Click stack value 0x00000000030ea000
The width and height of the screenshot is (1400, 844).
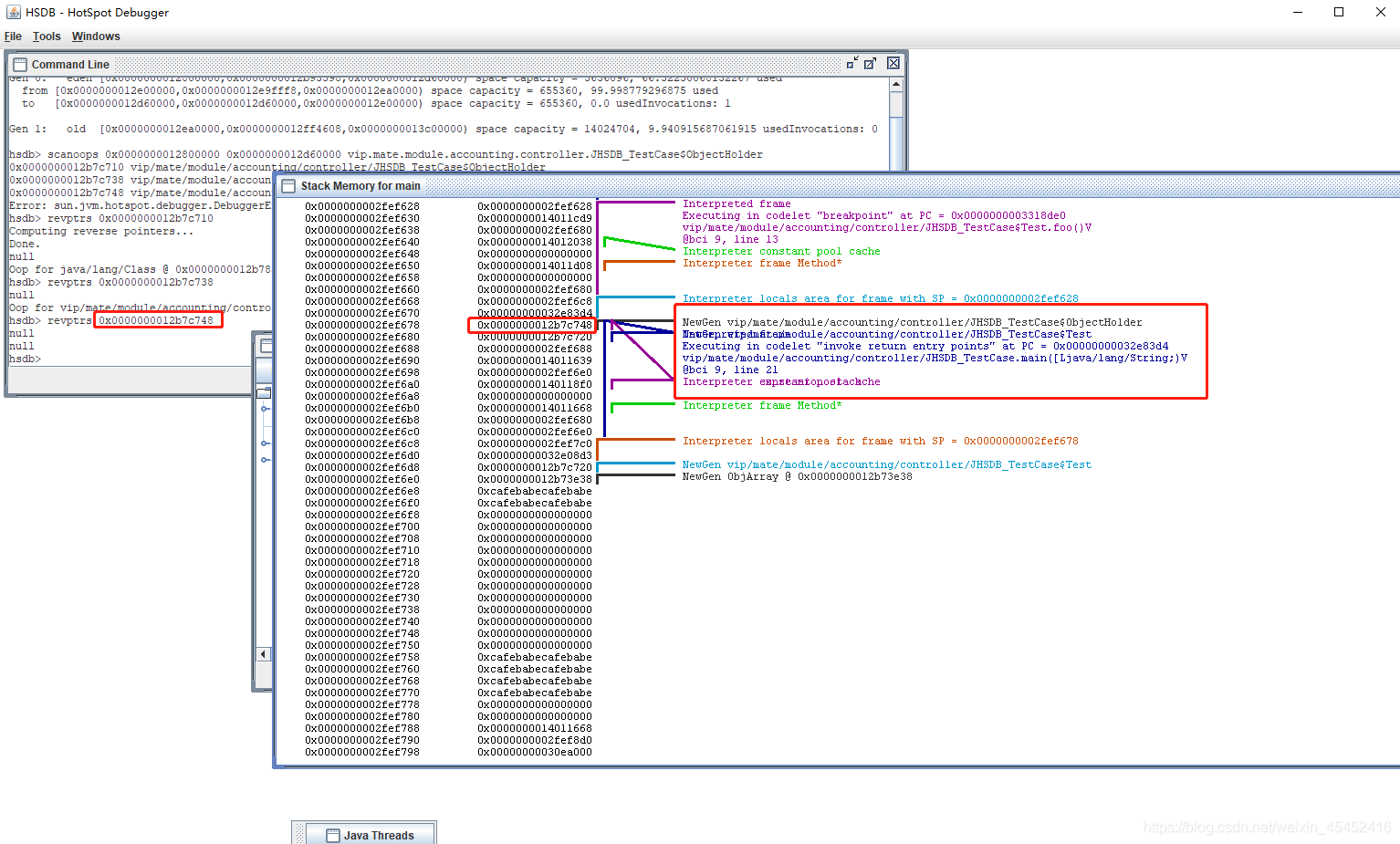pyautogui.click(x=535, y=752)
